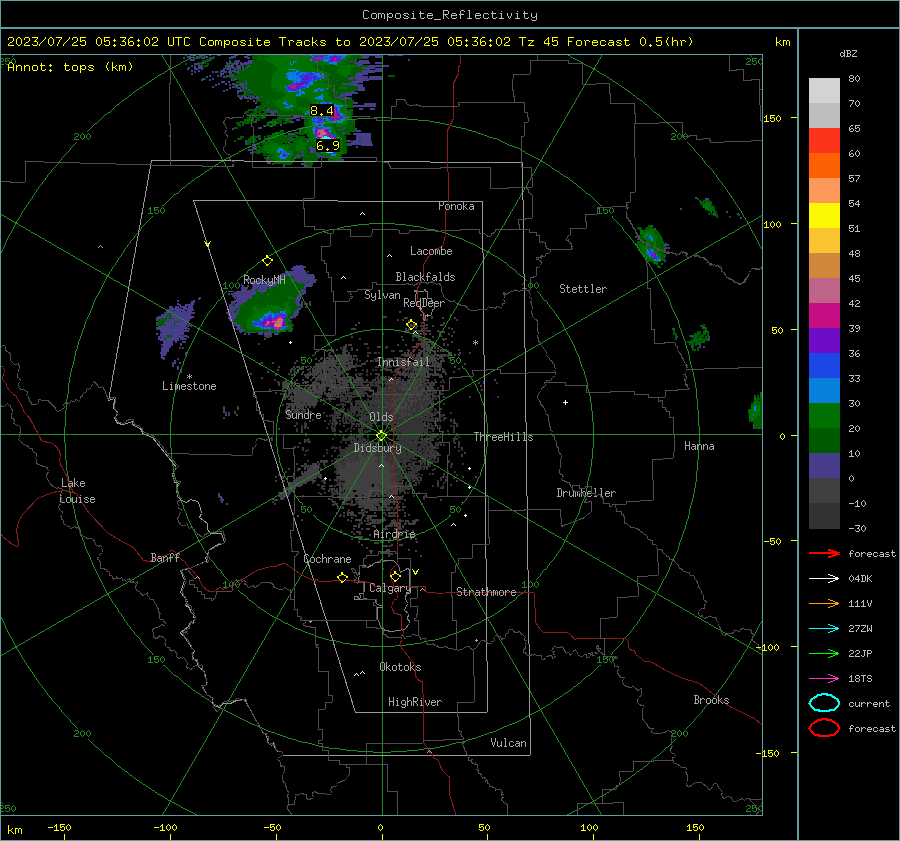Click the Drumheller label
The height and width of the screenshot is (841, 900).
point(586,493)
